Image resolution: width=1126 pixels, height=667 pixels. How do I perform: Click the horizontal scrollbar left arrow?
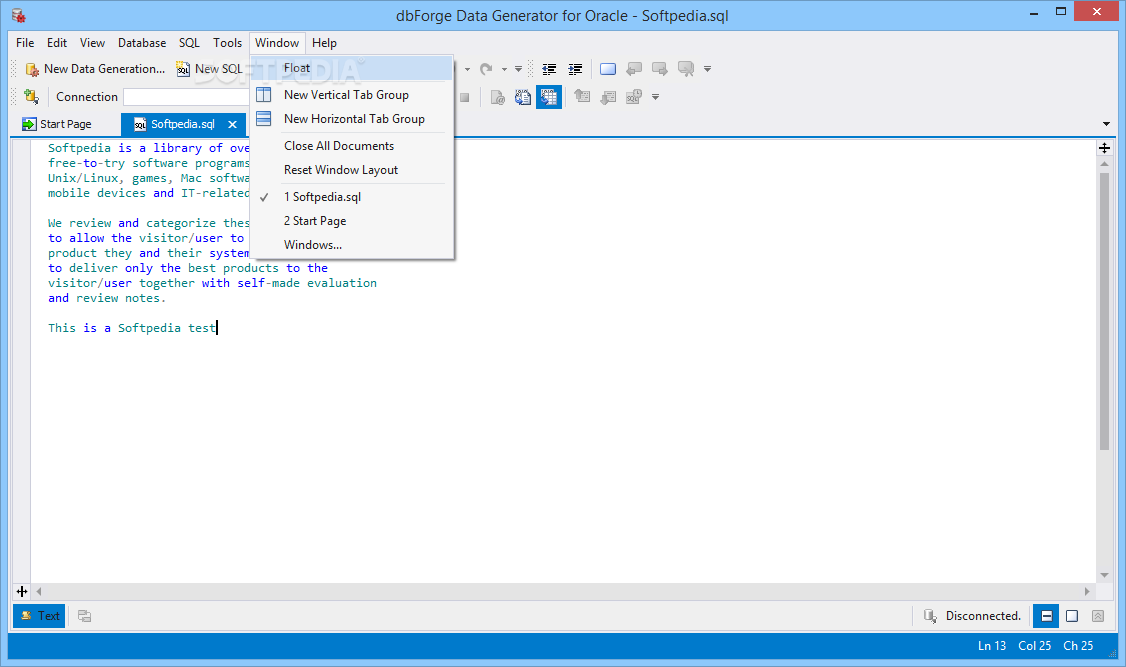coord(39,592)
